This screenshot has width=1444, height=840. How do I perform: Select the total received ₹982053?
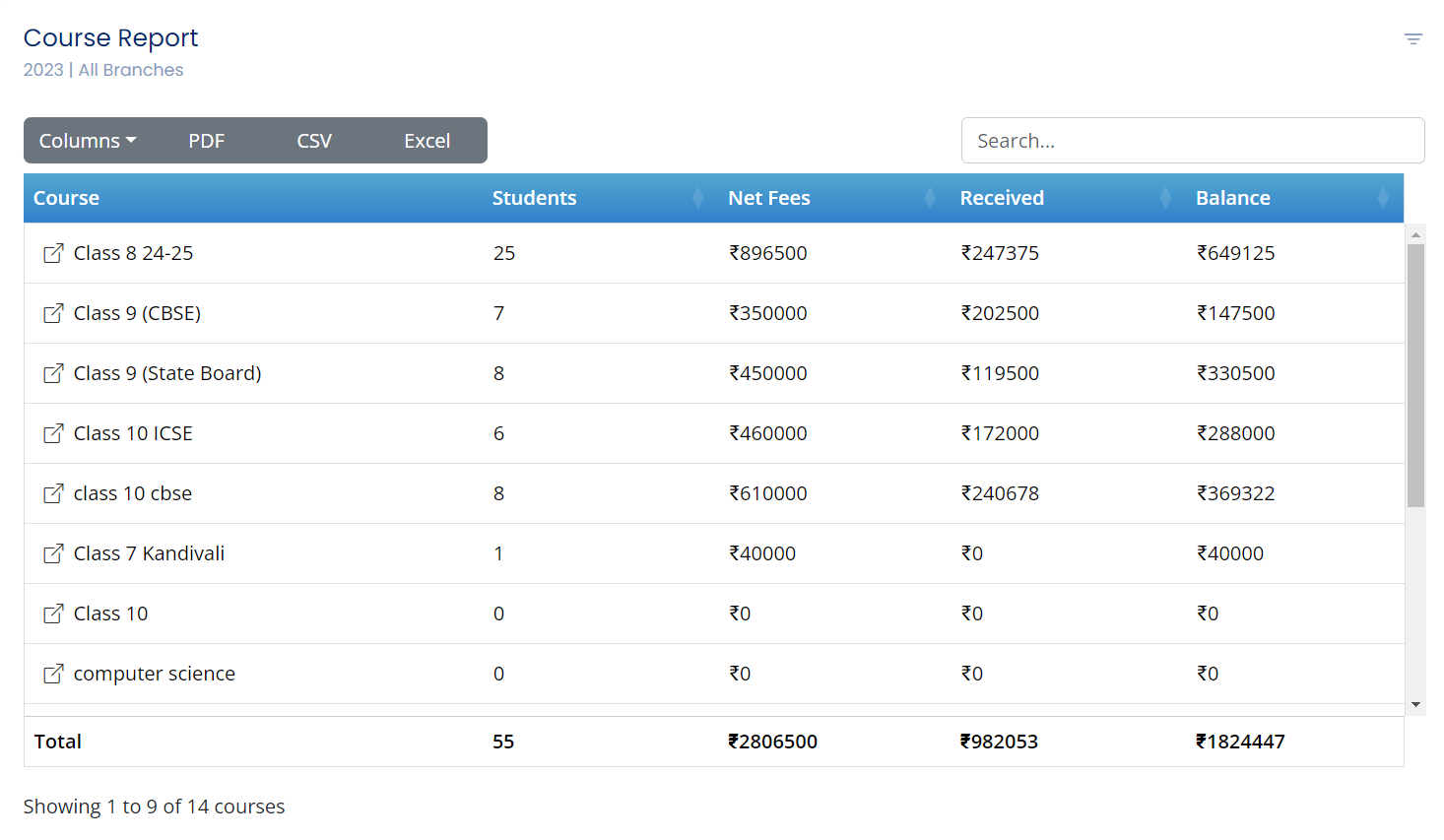(999, 742)
